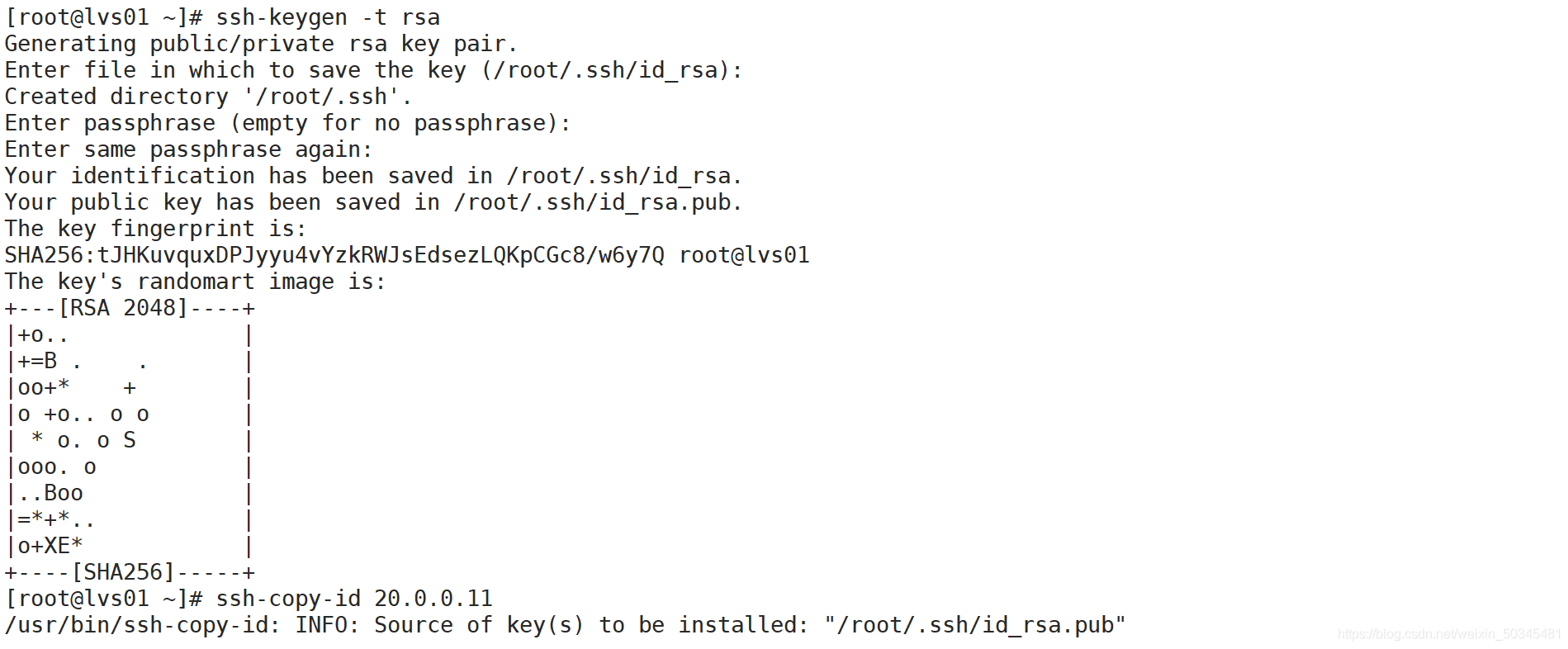Click the '(/root/.ssh/id_rsa):' default file path
Image resolution: width=1568 pixels, height=649 pixels.
(612, 70)
